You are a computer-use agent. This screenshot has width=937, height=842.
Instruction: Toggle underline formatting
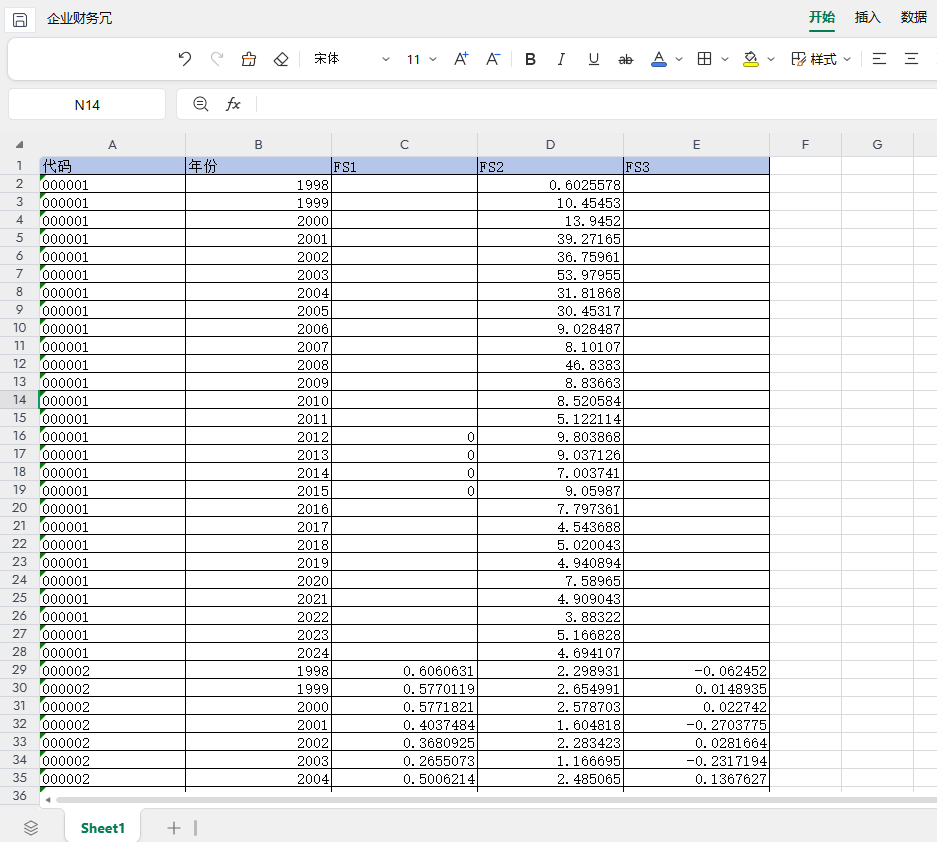pyautogui.click(x=593, y=59)
